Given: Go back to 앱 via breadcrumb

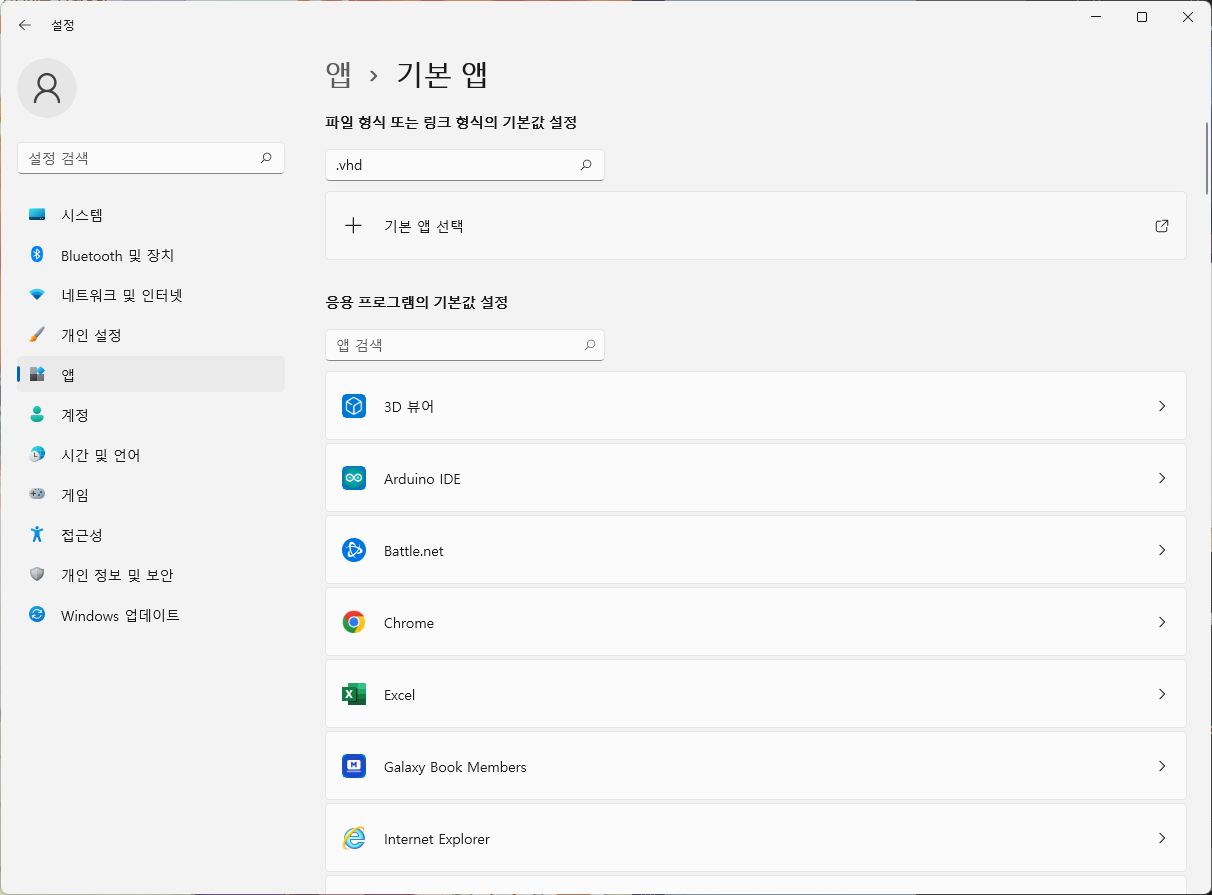Looking at the screenshot, I should 339,75.
